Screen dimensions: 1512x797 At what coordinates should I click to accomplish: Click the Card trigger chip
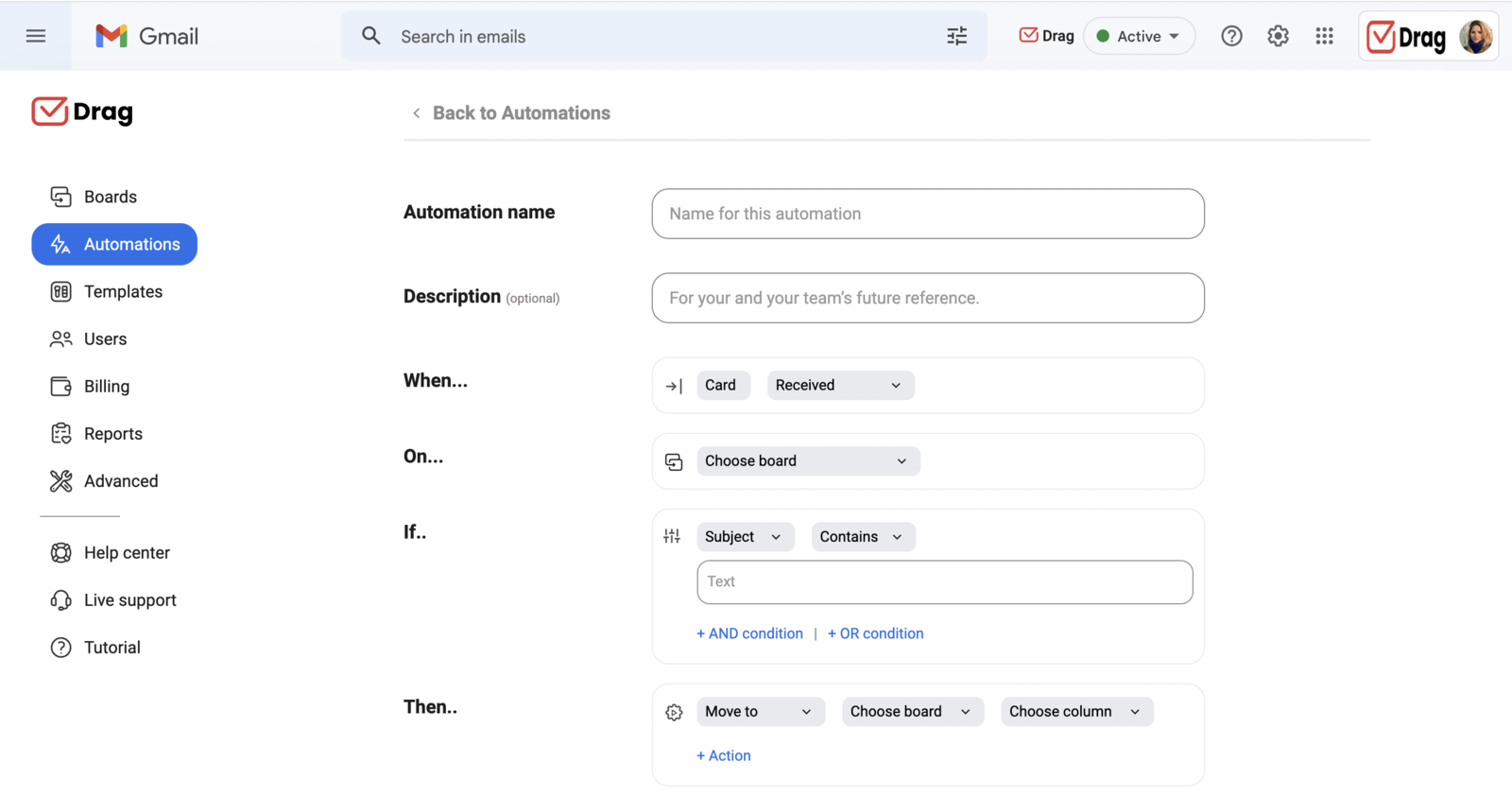click(x=723, y=385)
